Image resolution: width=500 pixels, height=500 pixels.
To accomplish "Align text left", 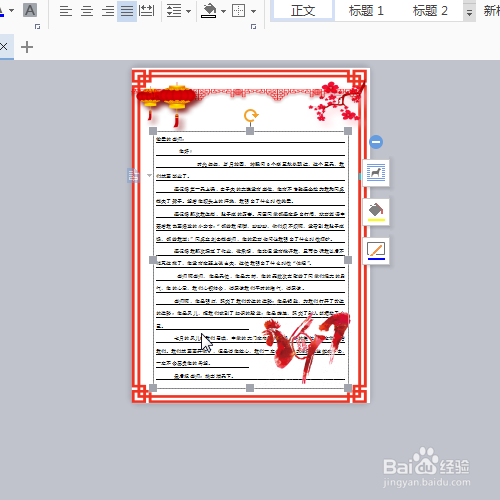I will point(66,11).
